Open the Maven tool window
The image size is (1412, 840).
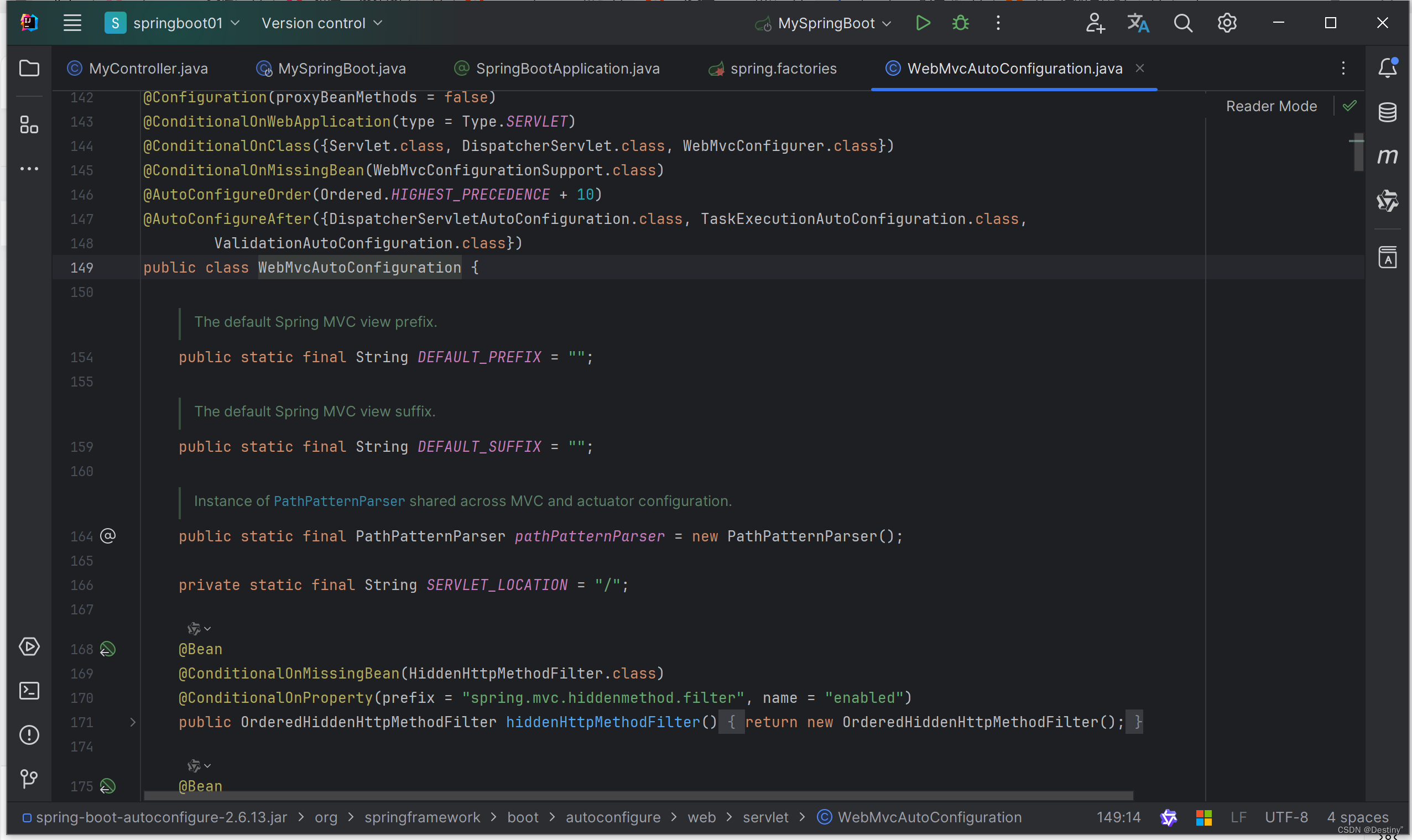tap(1387, 156)
